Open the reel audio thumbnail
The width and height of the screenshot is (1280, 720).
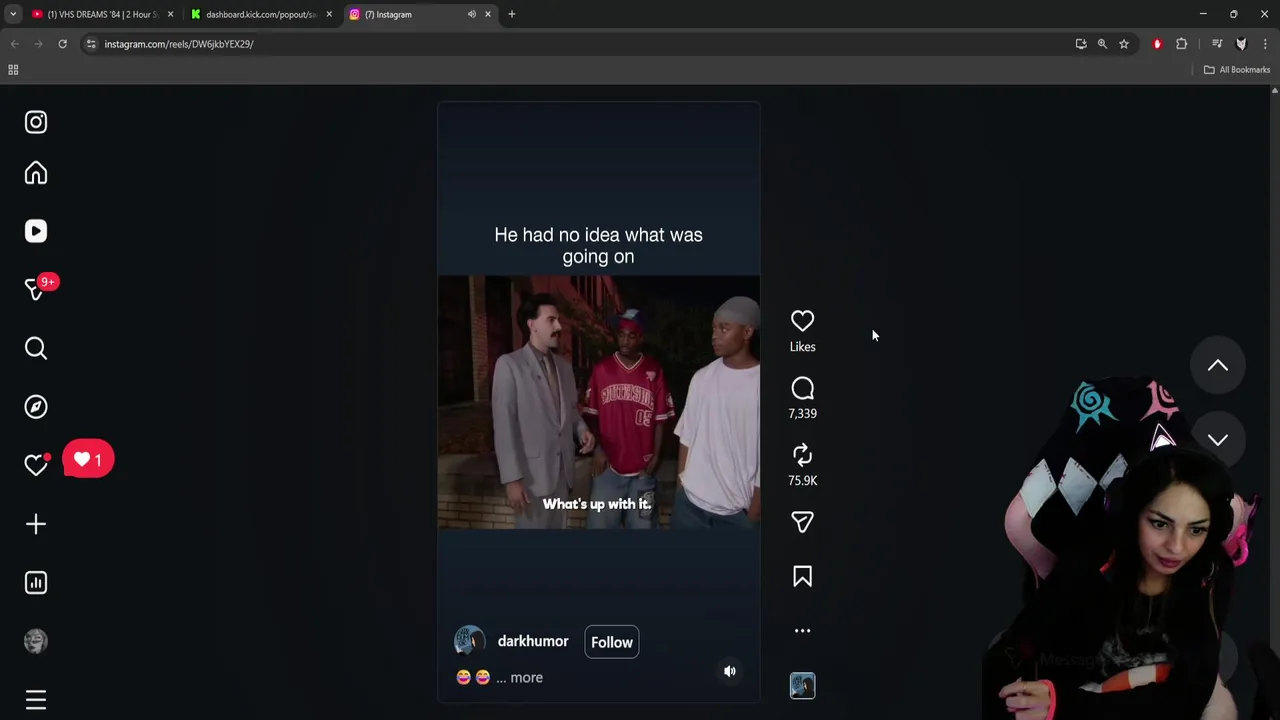(x=802, y=685)
